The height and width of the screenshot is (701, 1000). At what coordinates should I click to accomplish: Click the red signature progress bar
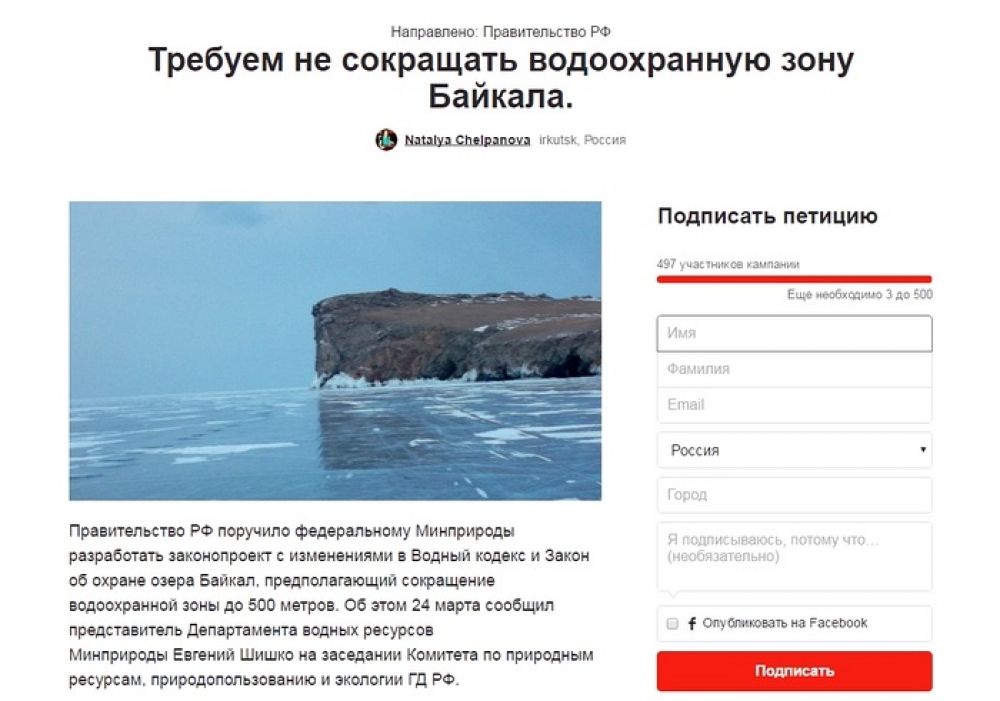pyautogui.click(x=794, y=279)
